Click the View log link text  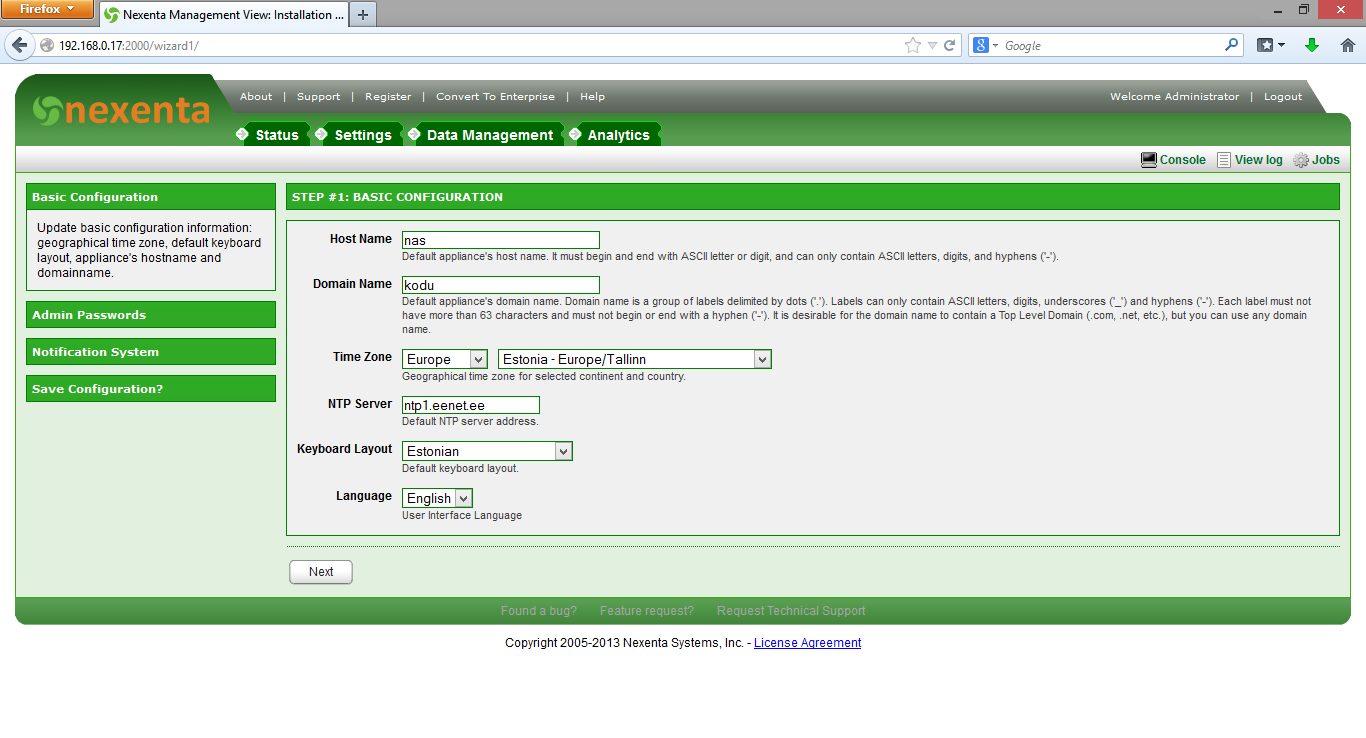(x=1259, y=160)
